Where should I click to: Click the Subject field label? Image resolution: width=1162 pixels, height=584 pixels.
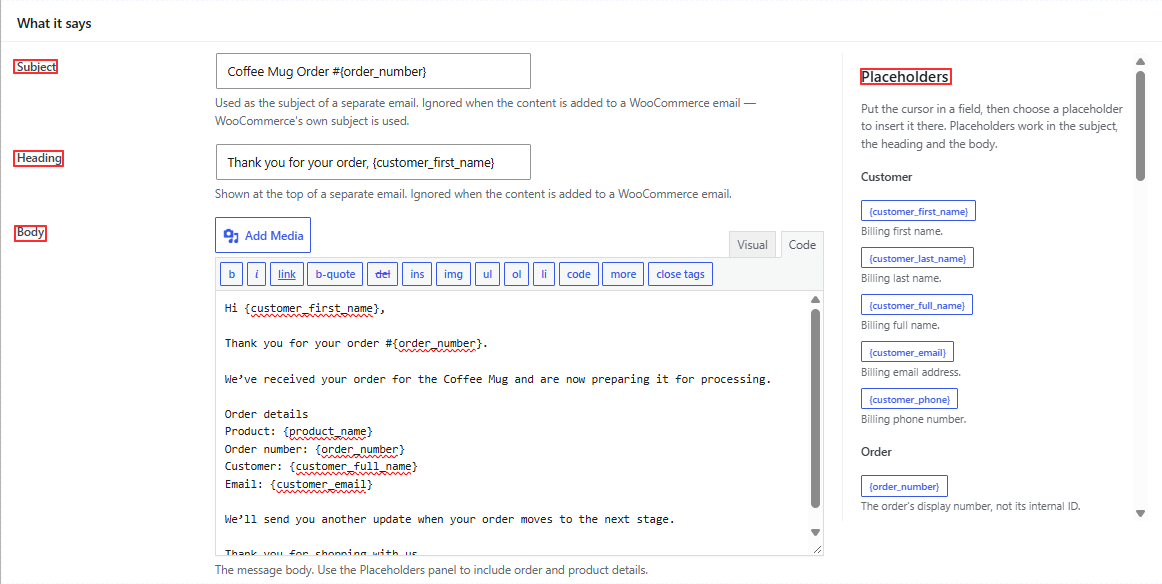click(x=36, y=67)
